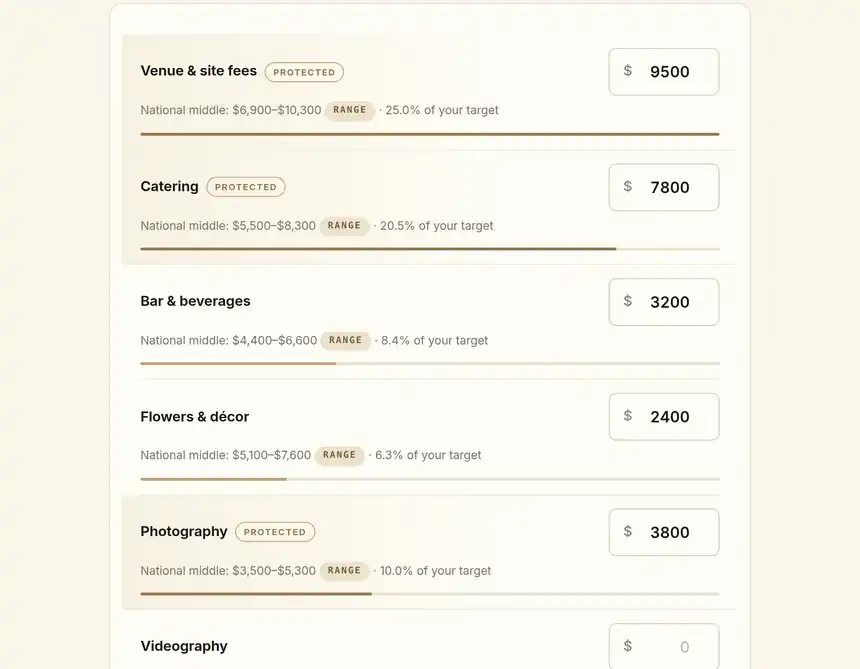860x669 pixels.
Task: Select the Flowers & décor amount input
Action: pyautogui.click(x=664, y=417)
